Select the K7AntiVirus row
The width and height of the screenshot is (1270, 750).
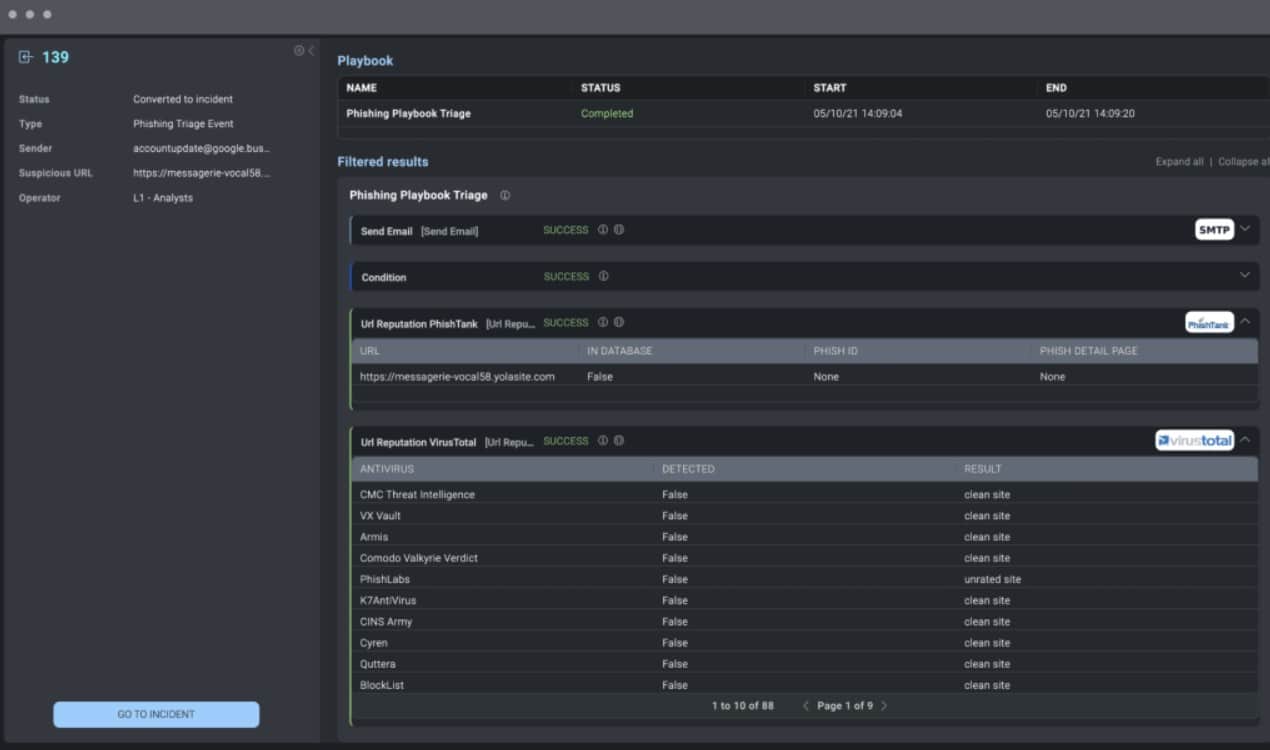pyautogui.click(x=805, y=600)
